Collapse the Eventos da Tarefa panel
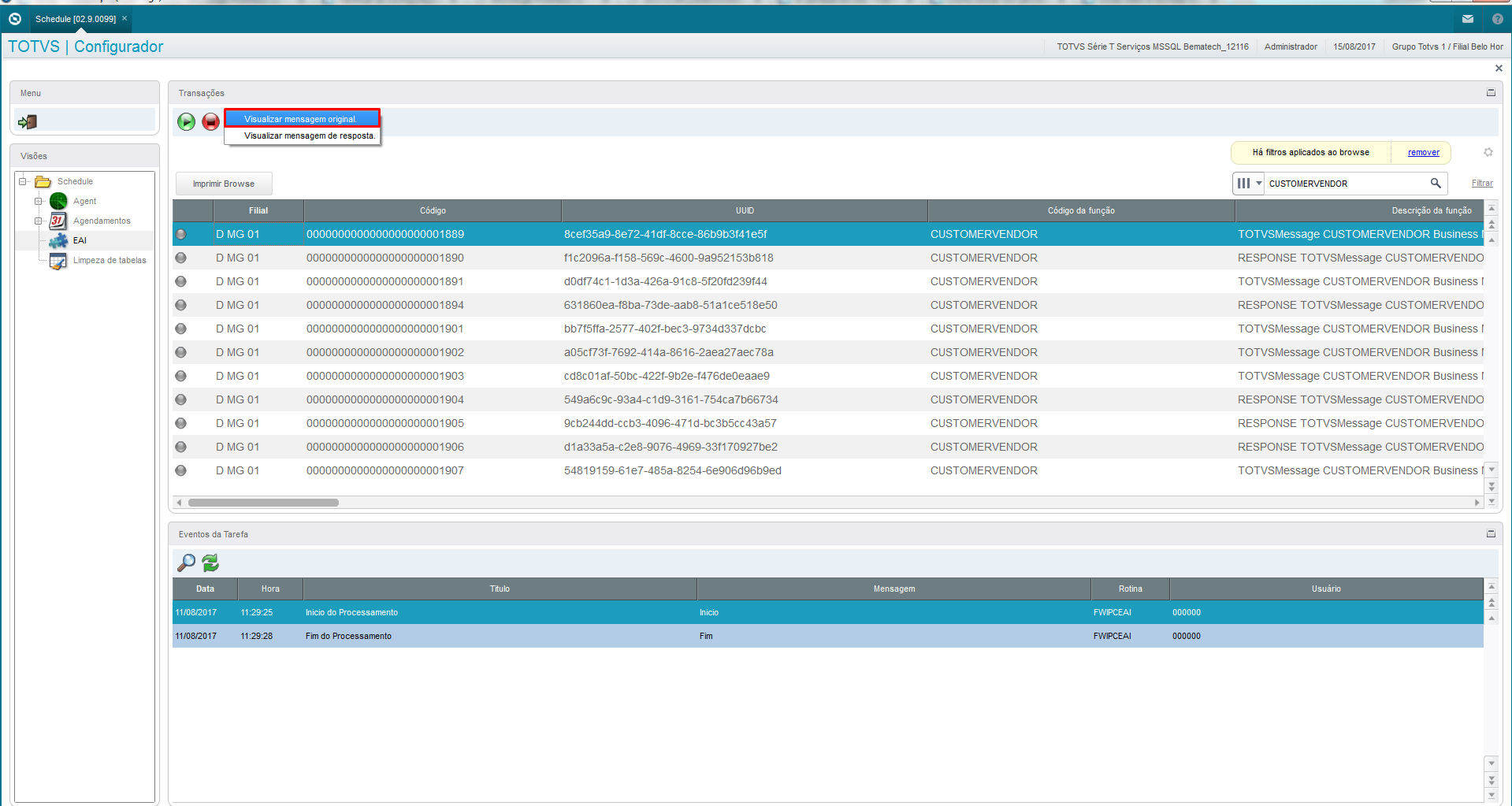1512x806 pixels. [1491, 533]
